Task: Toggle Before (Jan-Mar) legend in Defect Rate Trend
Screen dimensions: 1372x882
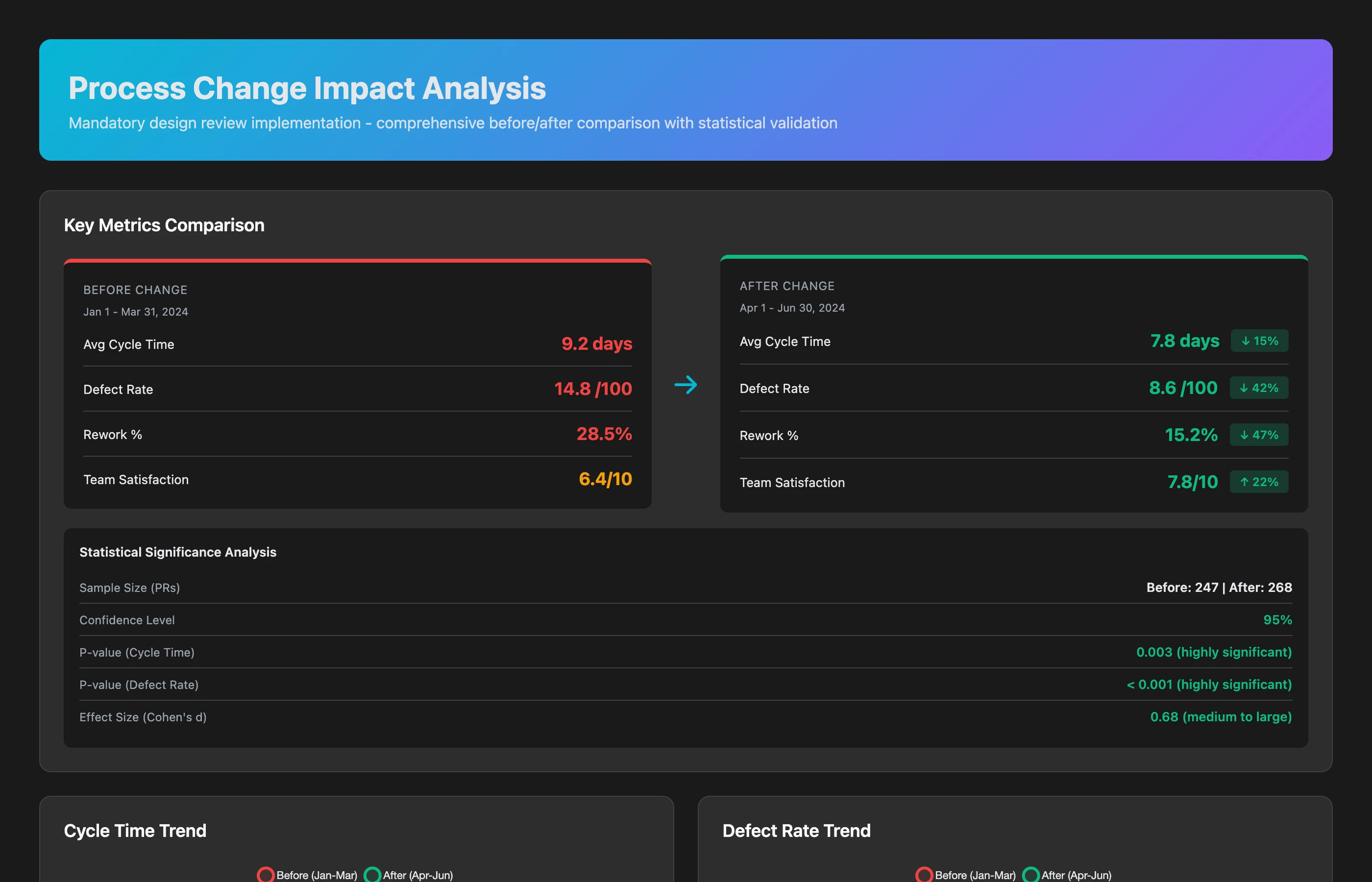Action: [966, 875]
